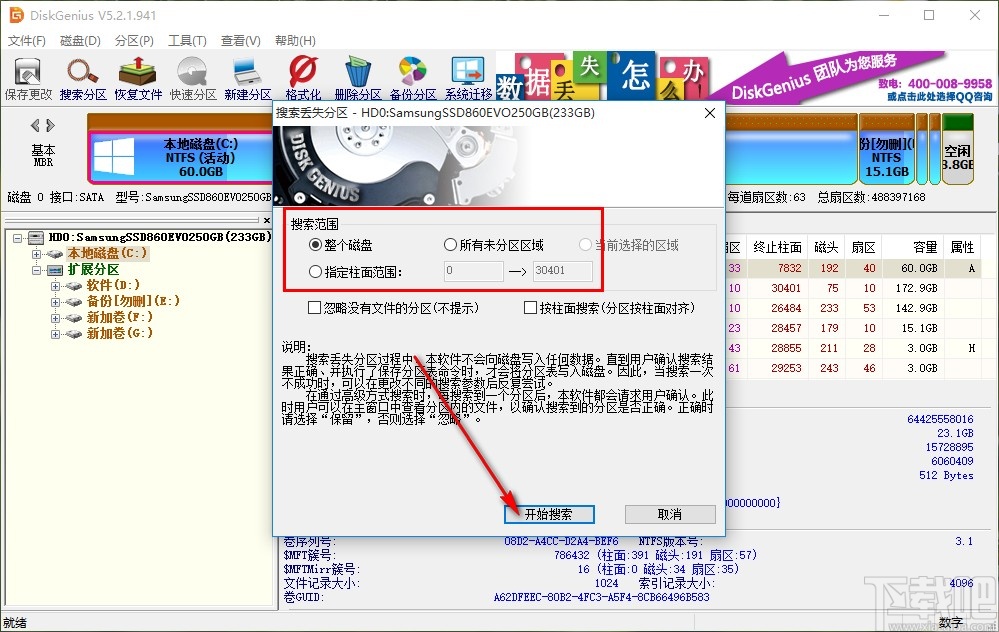Click the 取消 cancel button

click(x=670, y=514)
